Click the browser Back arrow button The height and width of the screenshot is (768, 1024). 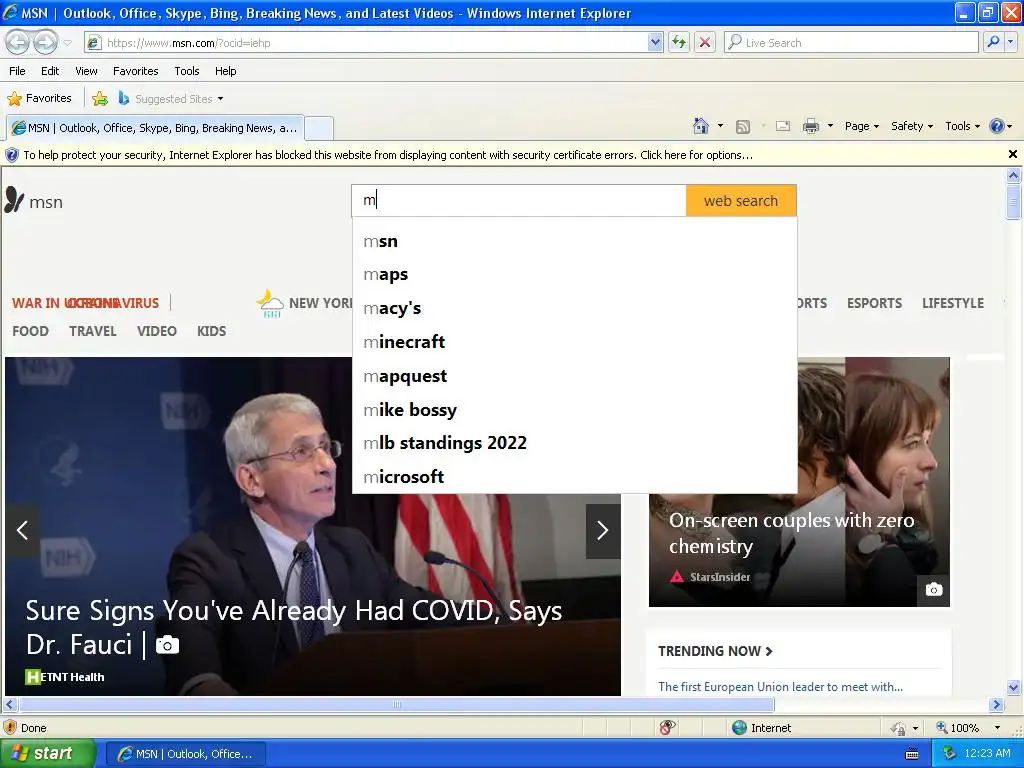coord(18,42)
